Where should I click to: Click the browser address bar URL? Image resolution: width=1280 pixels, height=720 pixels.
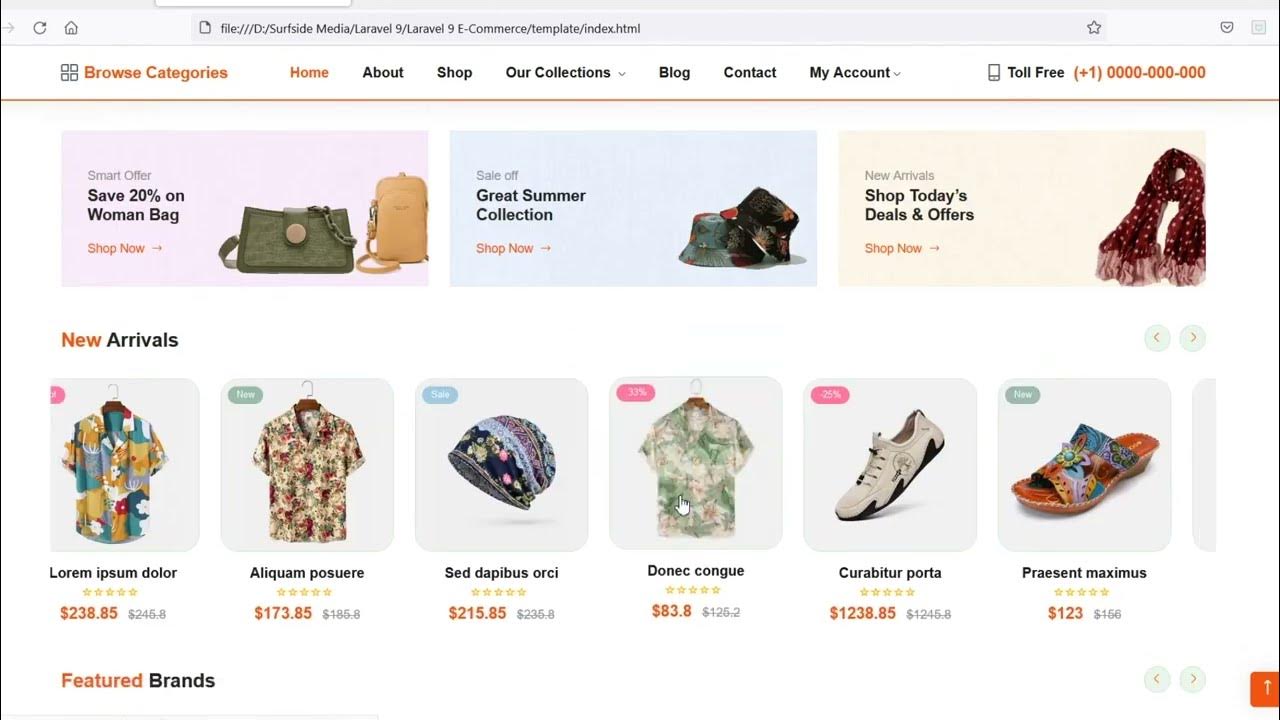[430, 28]
